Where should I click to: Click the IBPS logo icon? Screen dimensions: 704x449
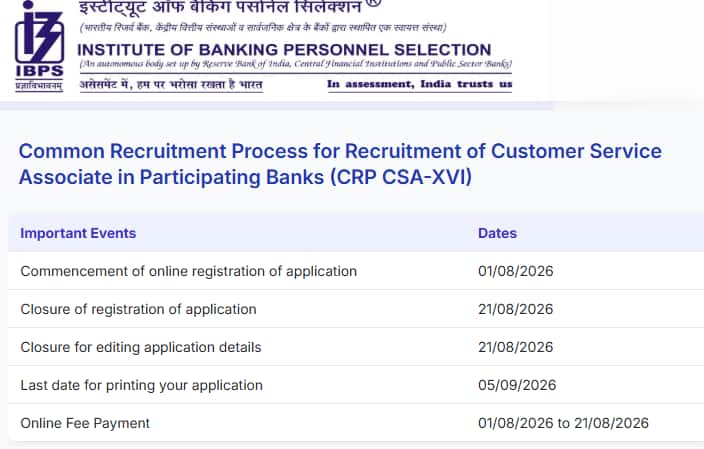(x=40, y=46)
